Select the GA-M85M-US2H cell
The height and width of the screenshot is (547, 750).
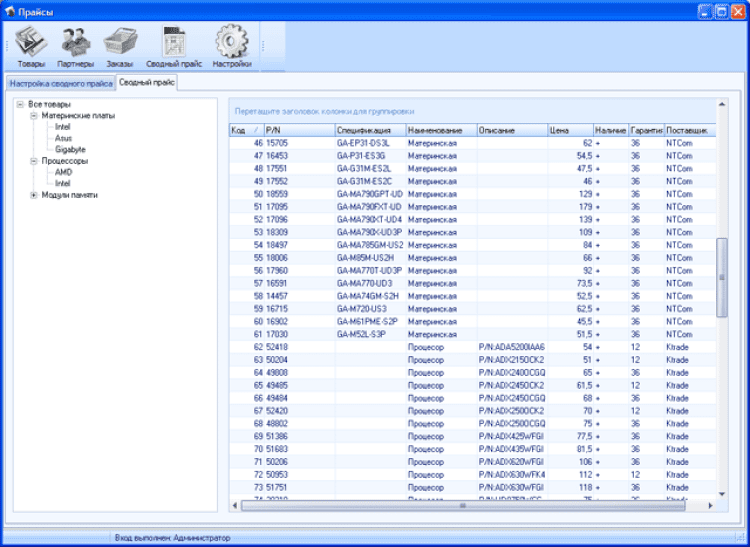tap(370, 258)
